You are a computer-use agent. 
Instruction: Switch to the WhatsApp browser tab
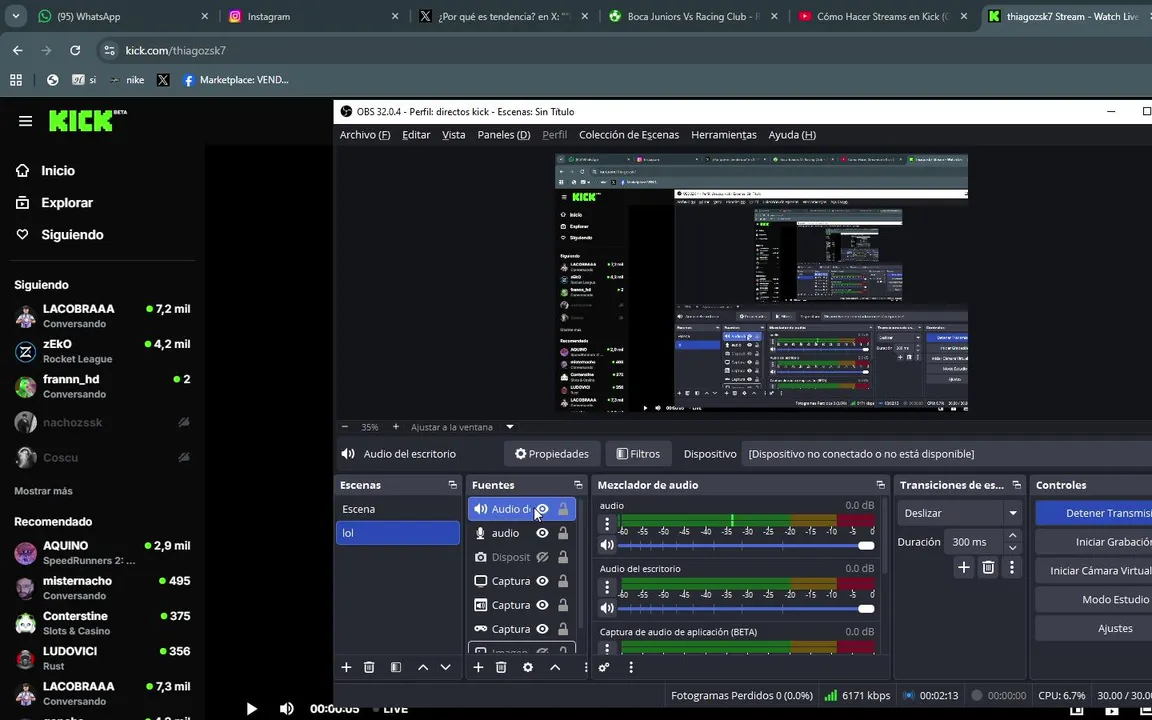123,16
